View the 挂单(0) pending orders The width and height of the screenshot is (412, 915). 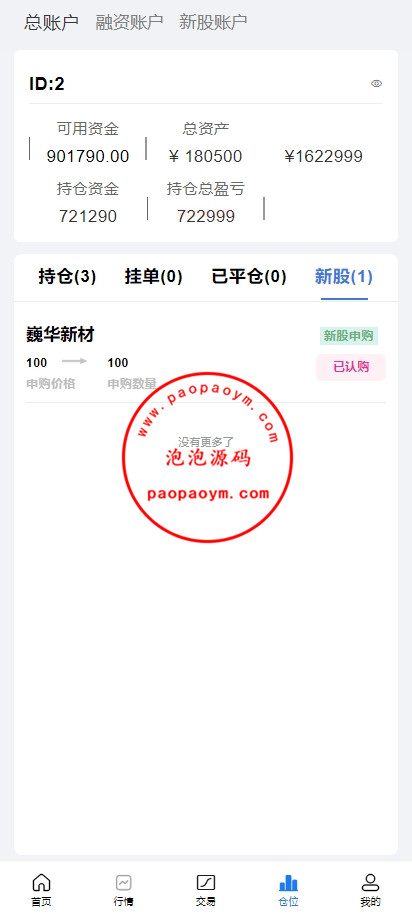[153, 277]
